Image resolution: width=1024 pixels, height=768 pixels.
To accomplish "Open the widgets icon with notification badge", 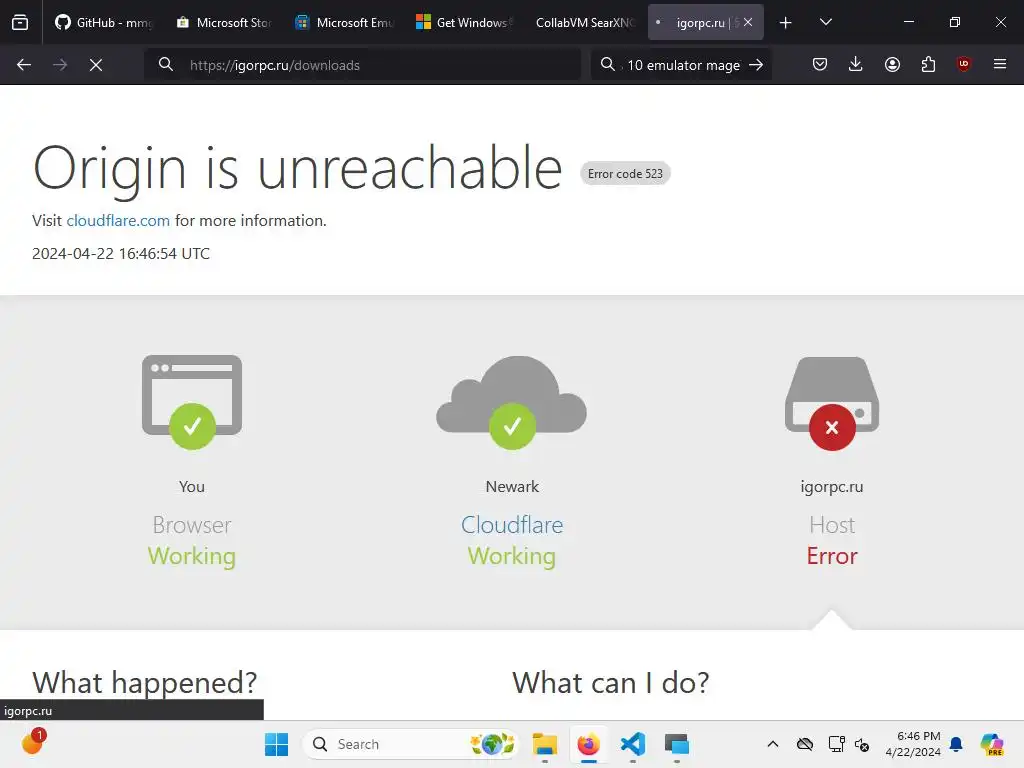I will pyautogui.click(x=33, y=743).
